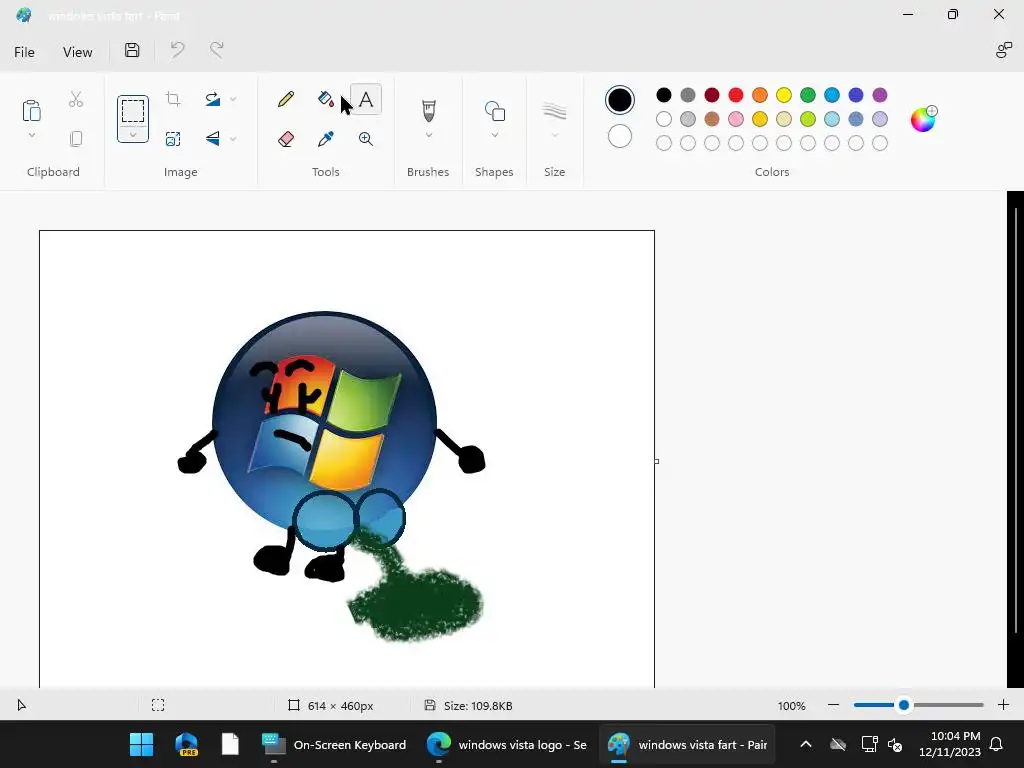Image resolution: width=1024 pixels, height=768 pixels.
Task: Expand the Brushes dropdown chevron
Action: click(x=429, y=135)
